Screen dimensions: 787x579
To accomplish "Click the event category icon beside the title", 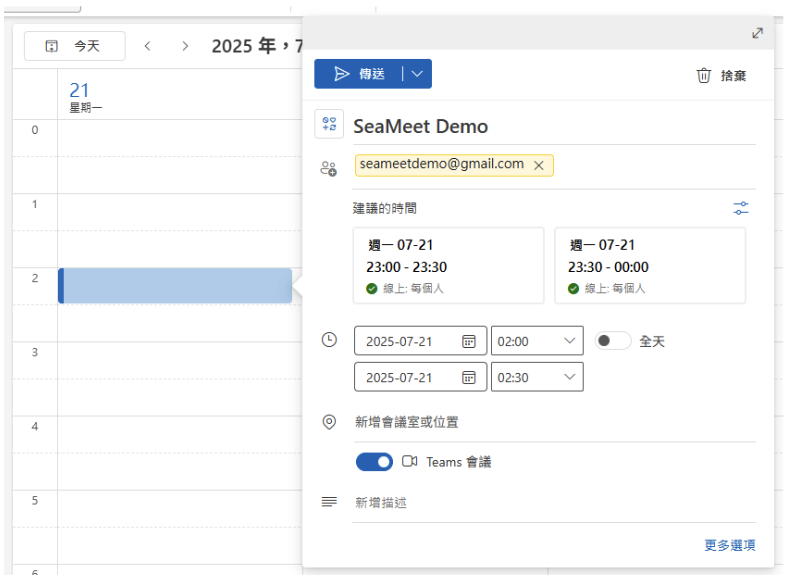I will click(329, 124).
